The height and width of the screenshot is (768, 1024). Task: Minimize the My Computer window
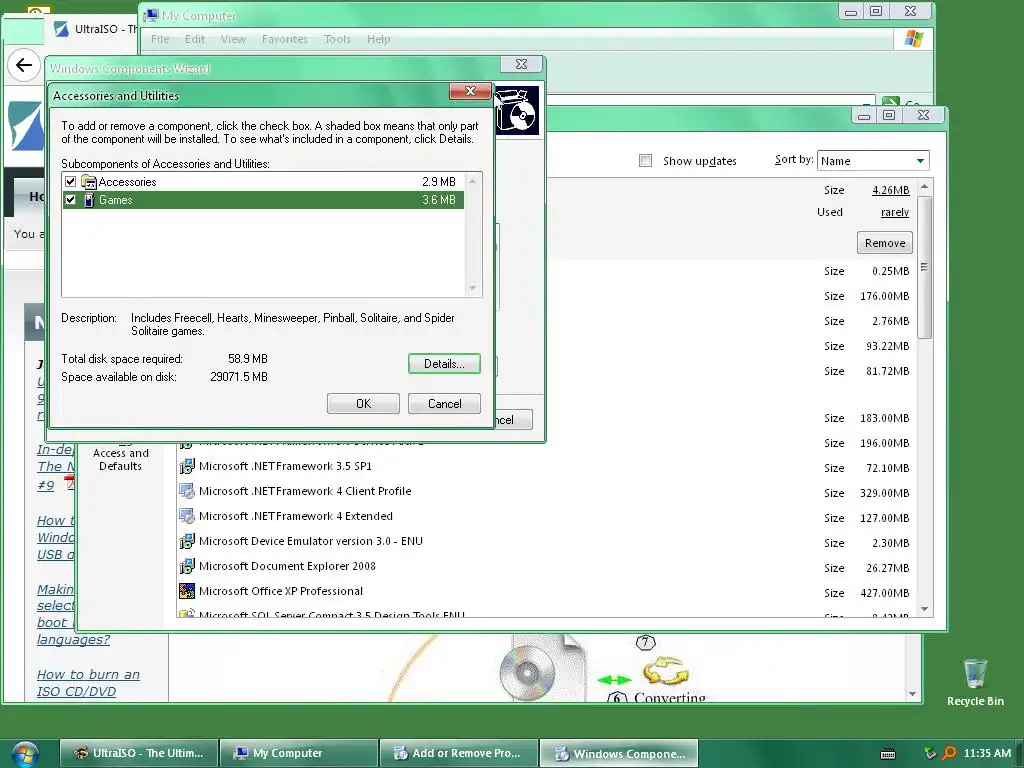coord(851,12)
